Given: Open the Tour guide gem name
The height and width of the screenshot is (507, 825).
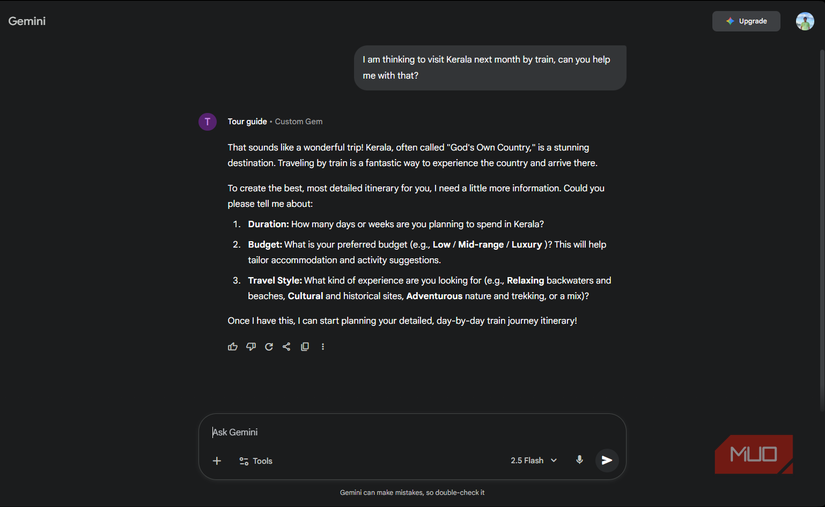Looking at the screenshot, I should [247, 122].
